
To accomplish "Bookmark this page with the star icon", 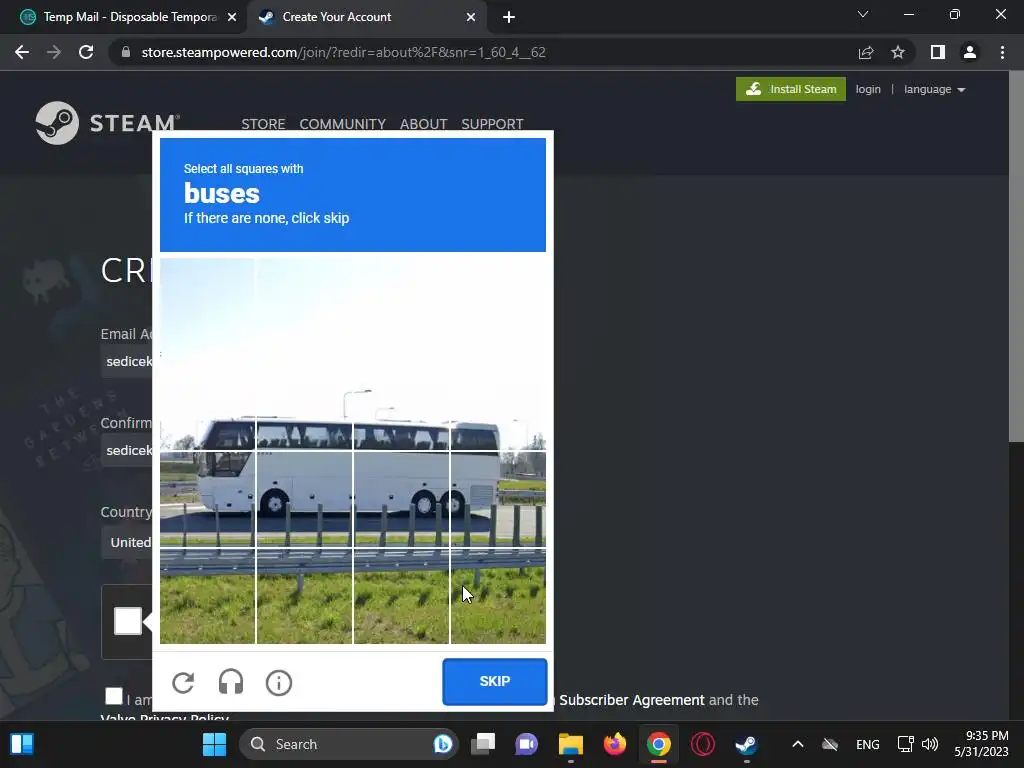I will click(x=898, y=52).
